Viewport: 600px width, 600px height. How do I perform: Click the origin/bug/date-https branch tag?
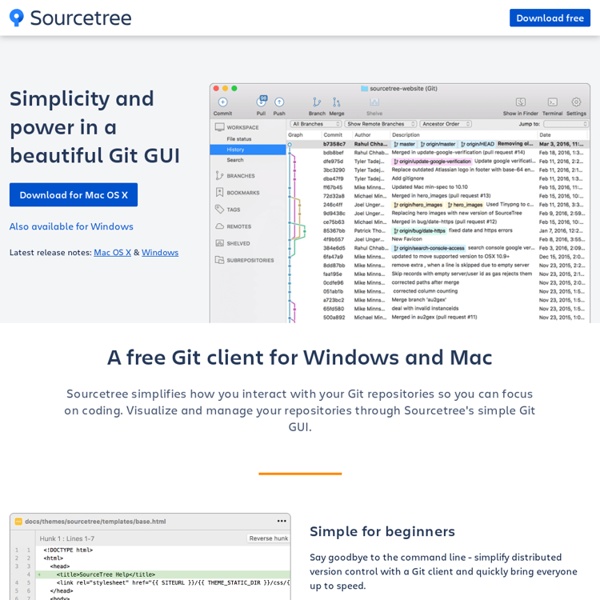pos(419,231)
